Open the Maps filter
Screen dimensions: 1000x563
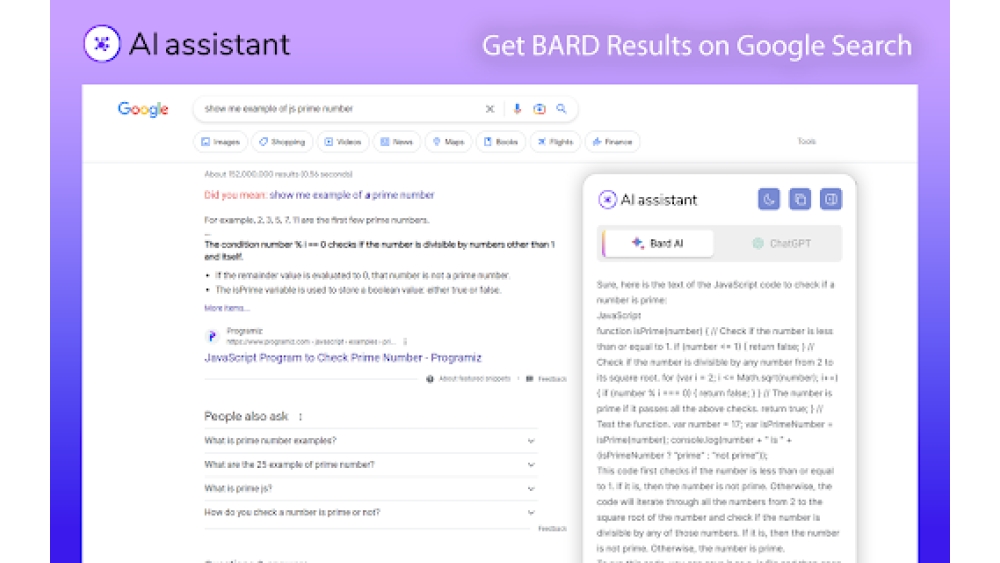[x=448, y=142]
